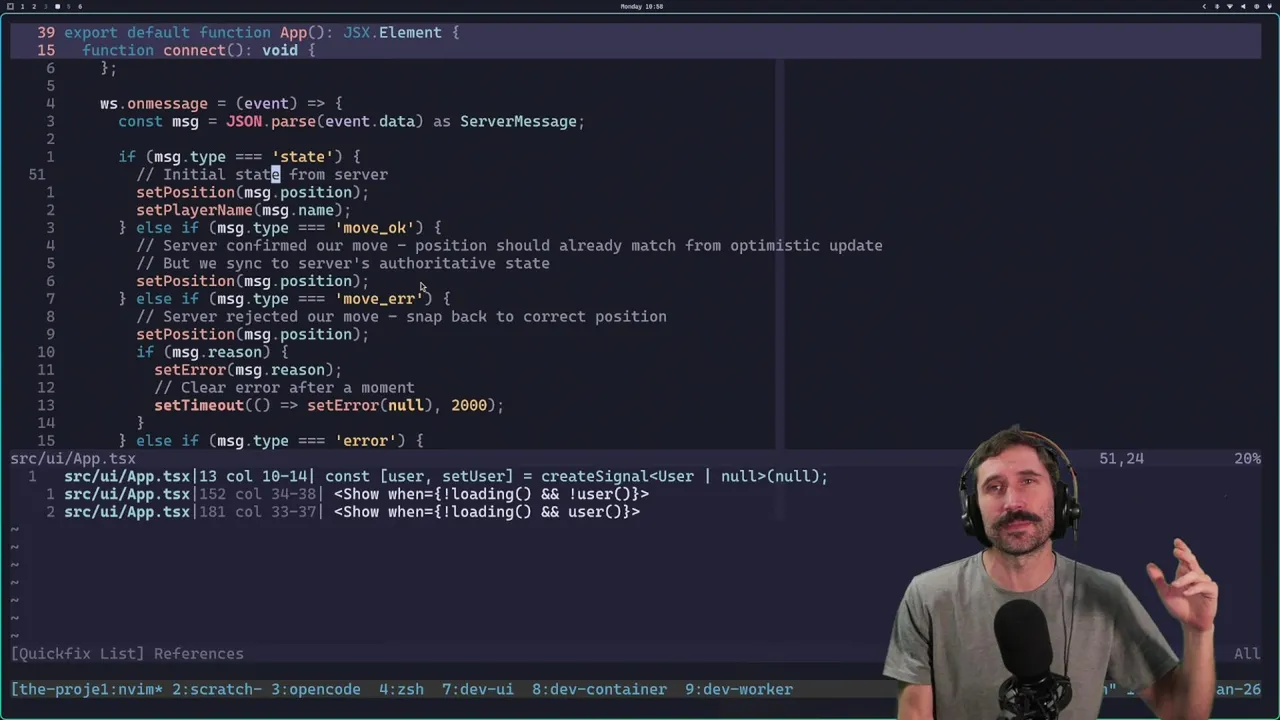The height and width of the screenshot is (720, 1280).
Task: Click tmux session name the-proje
Action: pyautogui.click(x=55, y=689)
